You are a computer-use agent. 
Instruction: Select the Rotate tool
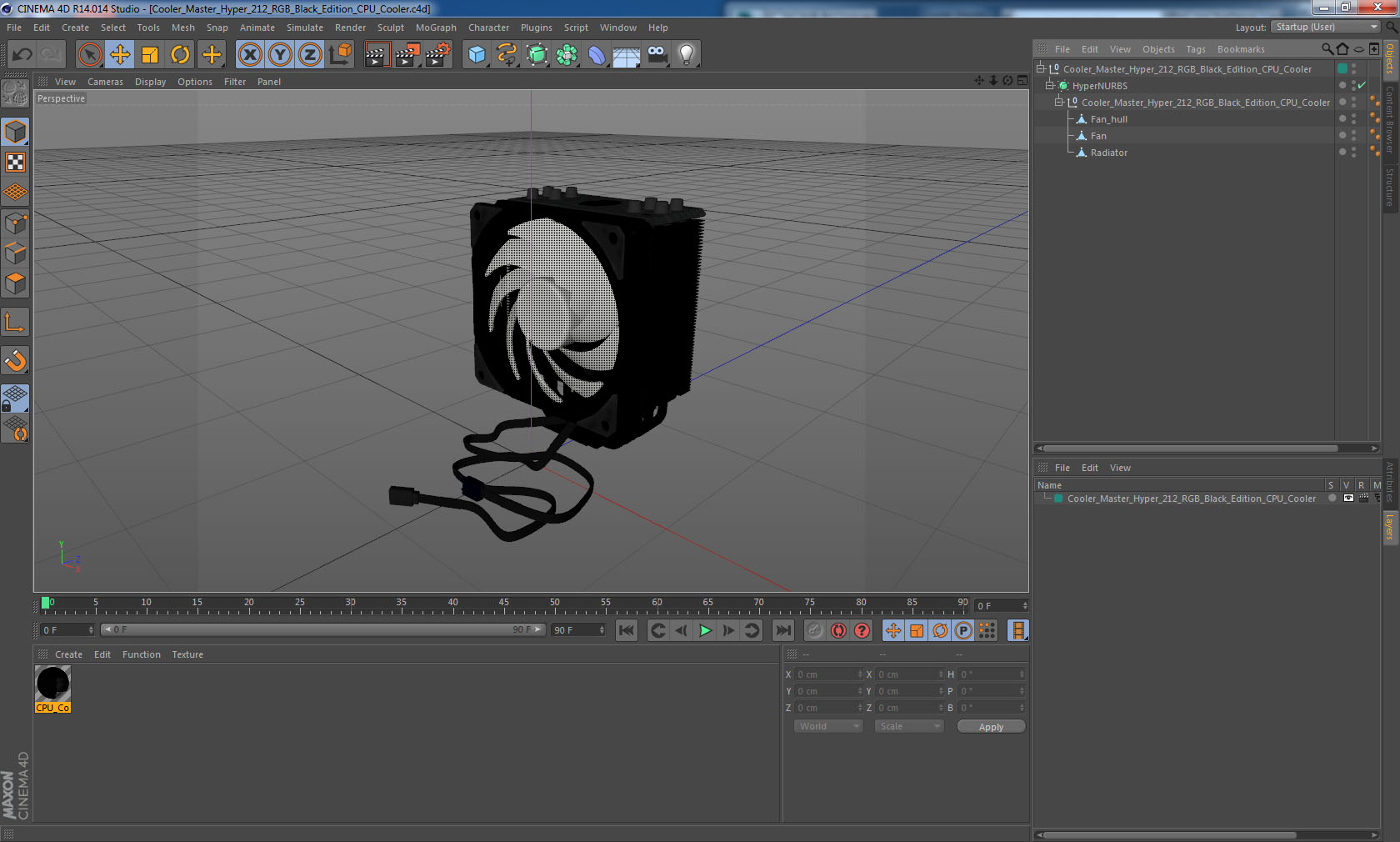tap(180, 55)
